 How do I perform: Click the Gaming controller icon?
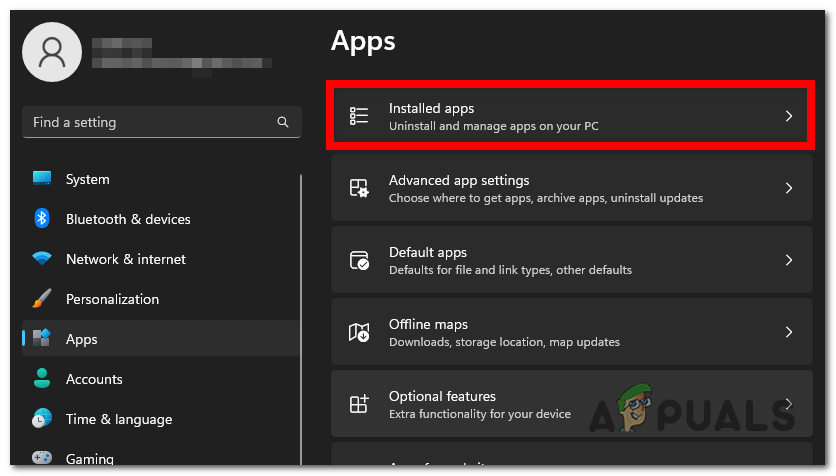(x=42, y=457)
